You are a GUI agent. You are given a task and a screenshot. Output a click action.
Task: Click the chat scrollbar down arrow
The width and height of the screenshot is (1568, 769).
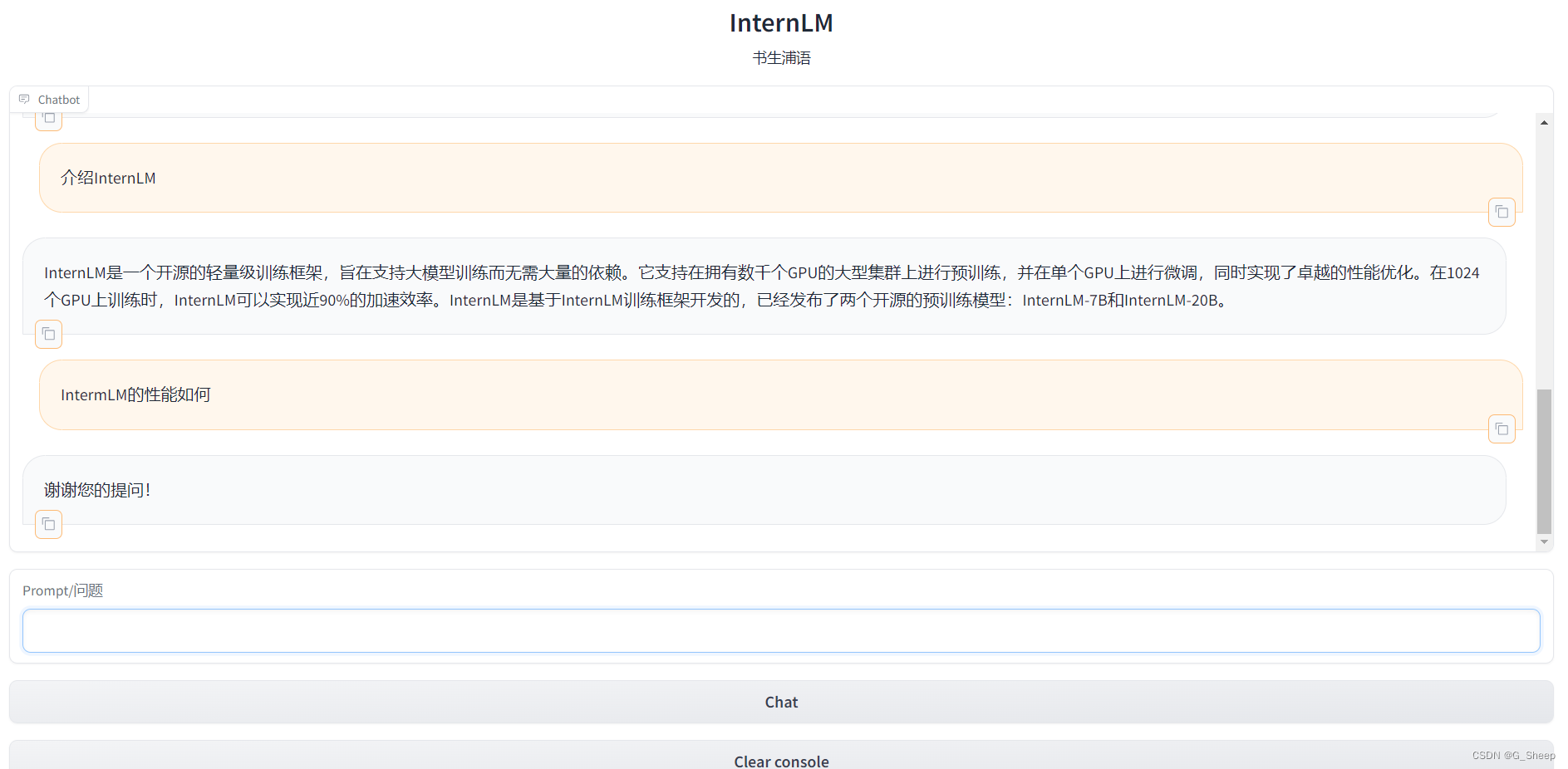1544,542
